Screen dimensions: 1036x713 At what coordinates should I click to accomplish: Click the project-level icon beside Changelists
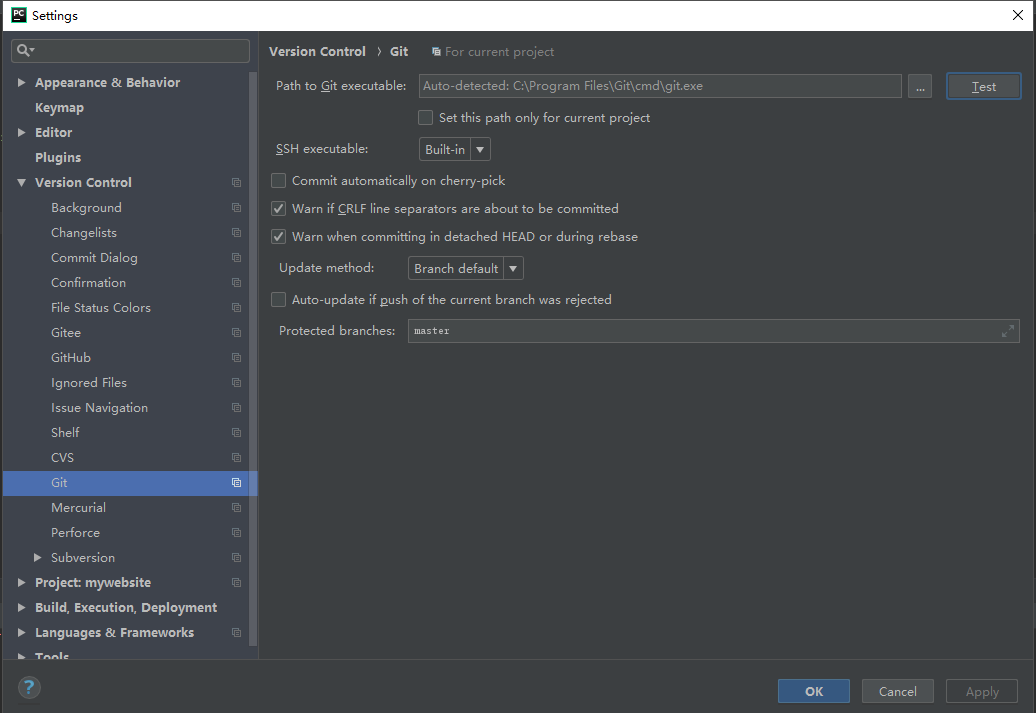coord(236,233)
